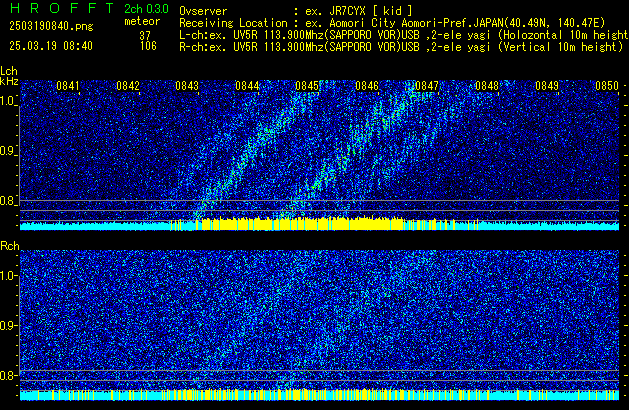Click the Lch 0.8 kHz axis label
The image size is (629, 410).
coord(8,201)
